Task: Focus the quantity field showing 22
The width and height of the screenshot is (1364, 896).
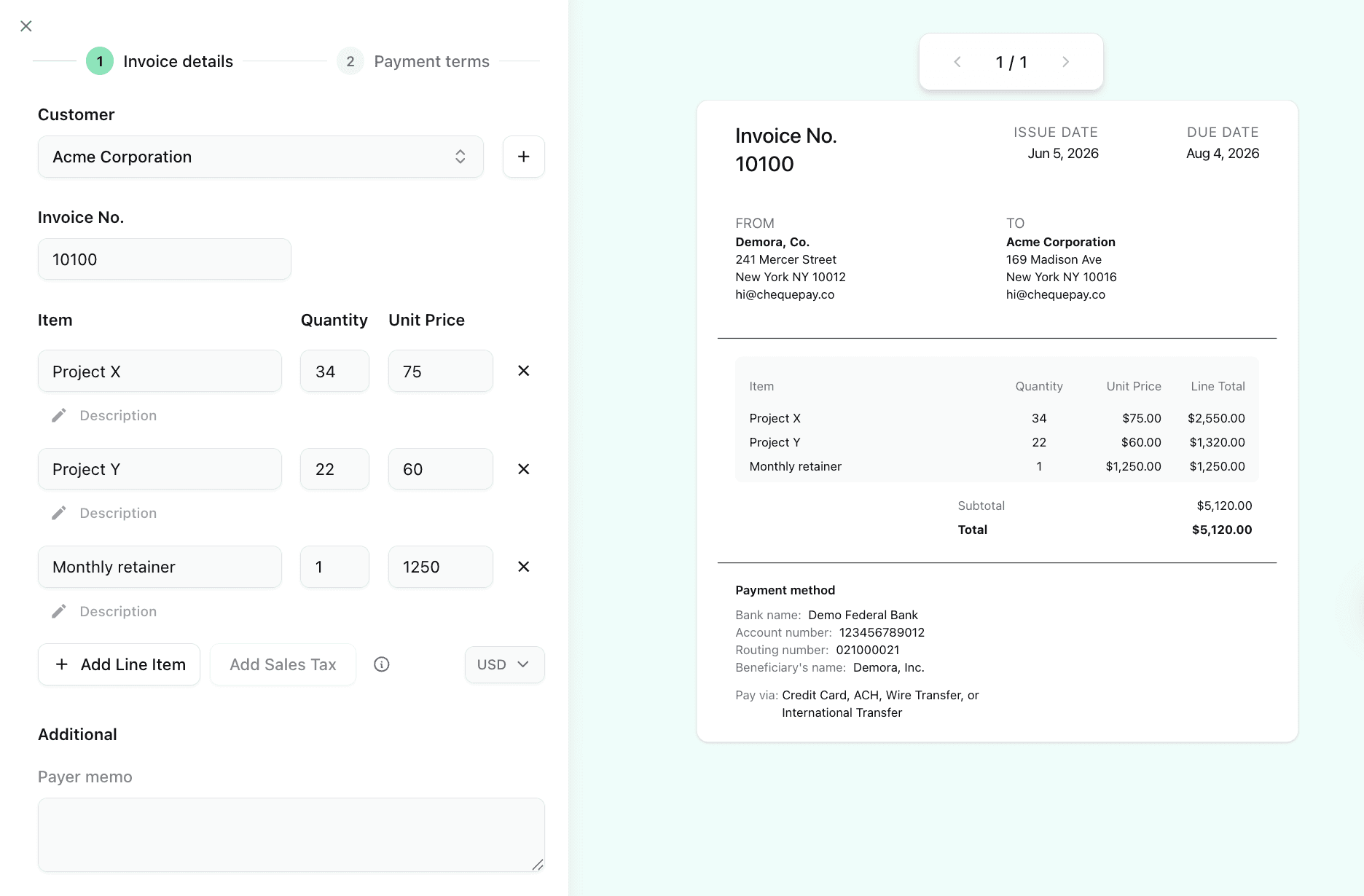Action: pyautogui.click(x=334, y=469)
